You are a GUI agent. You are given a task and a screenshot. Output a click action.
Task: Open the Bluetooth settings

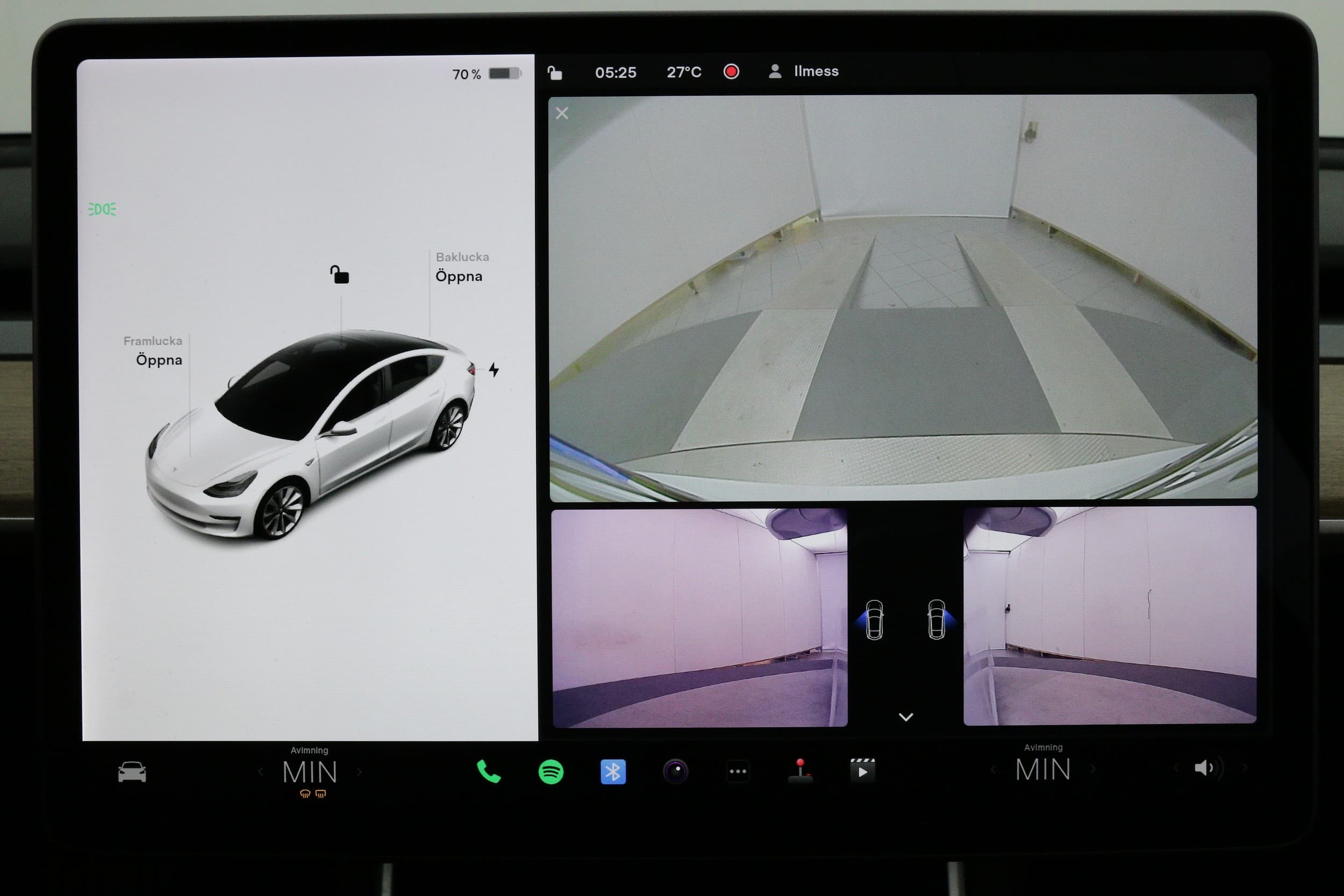coord(613,772)
